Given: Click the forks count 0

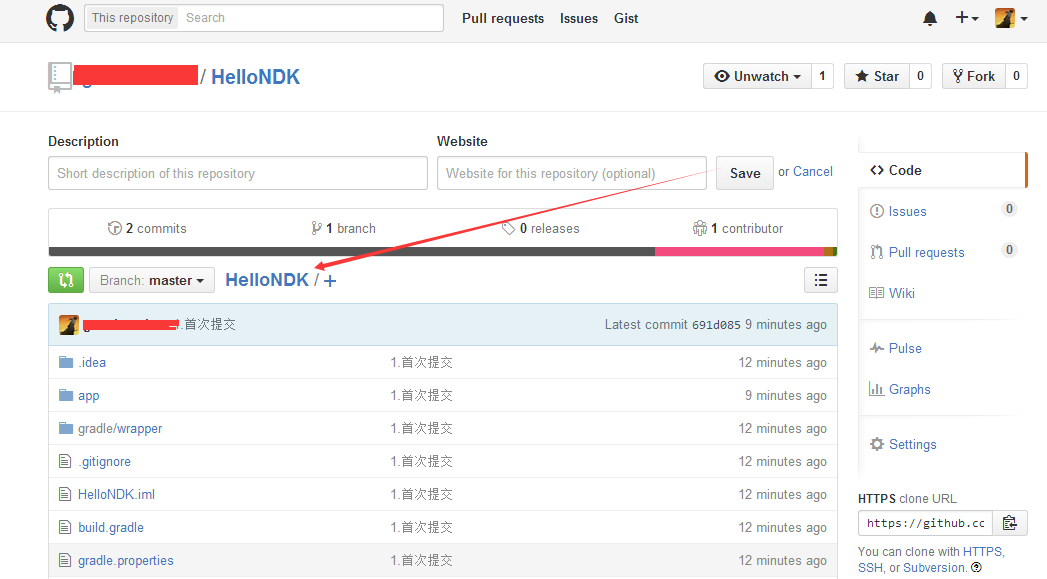Looking at the screenshot, I should (x=1016, y=76).
